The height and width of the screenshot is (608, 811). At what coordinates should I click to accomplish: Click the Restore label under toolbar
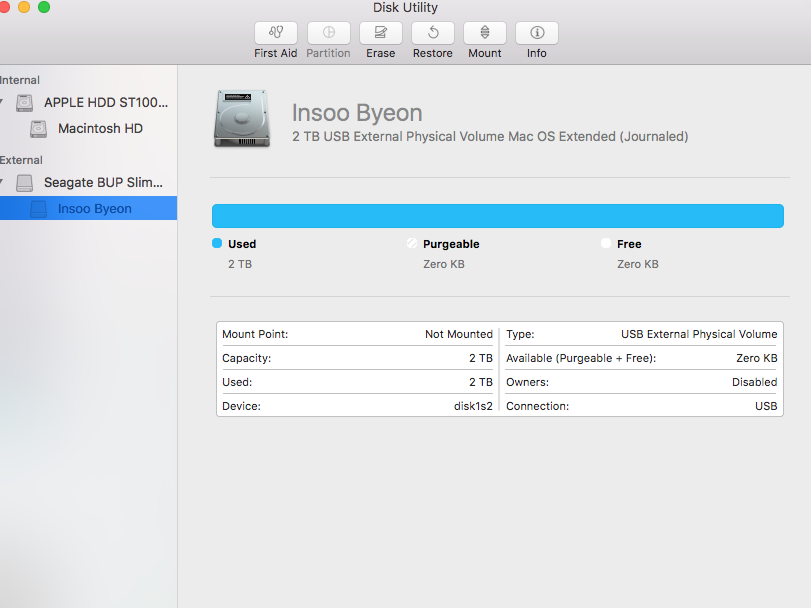coord(433,53)
